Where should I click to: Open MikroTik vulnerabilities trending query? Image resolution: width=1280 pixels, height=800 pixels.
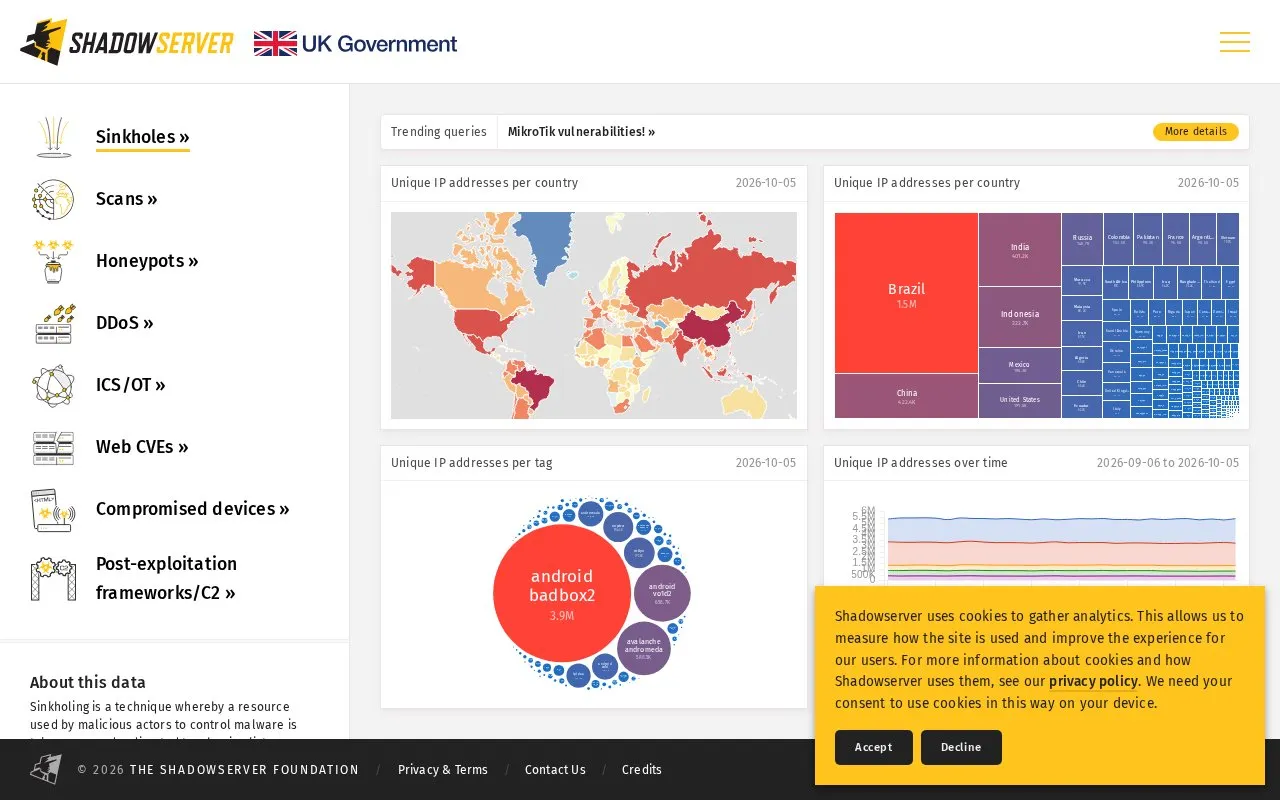pos(581,132)
